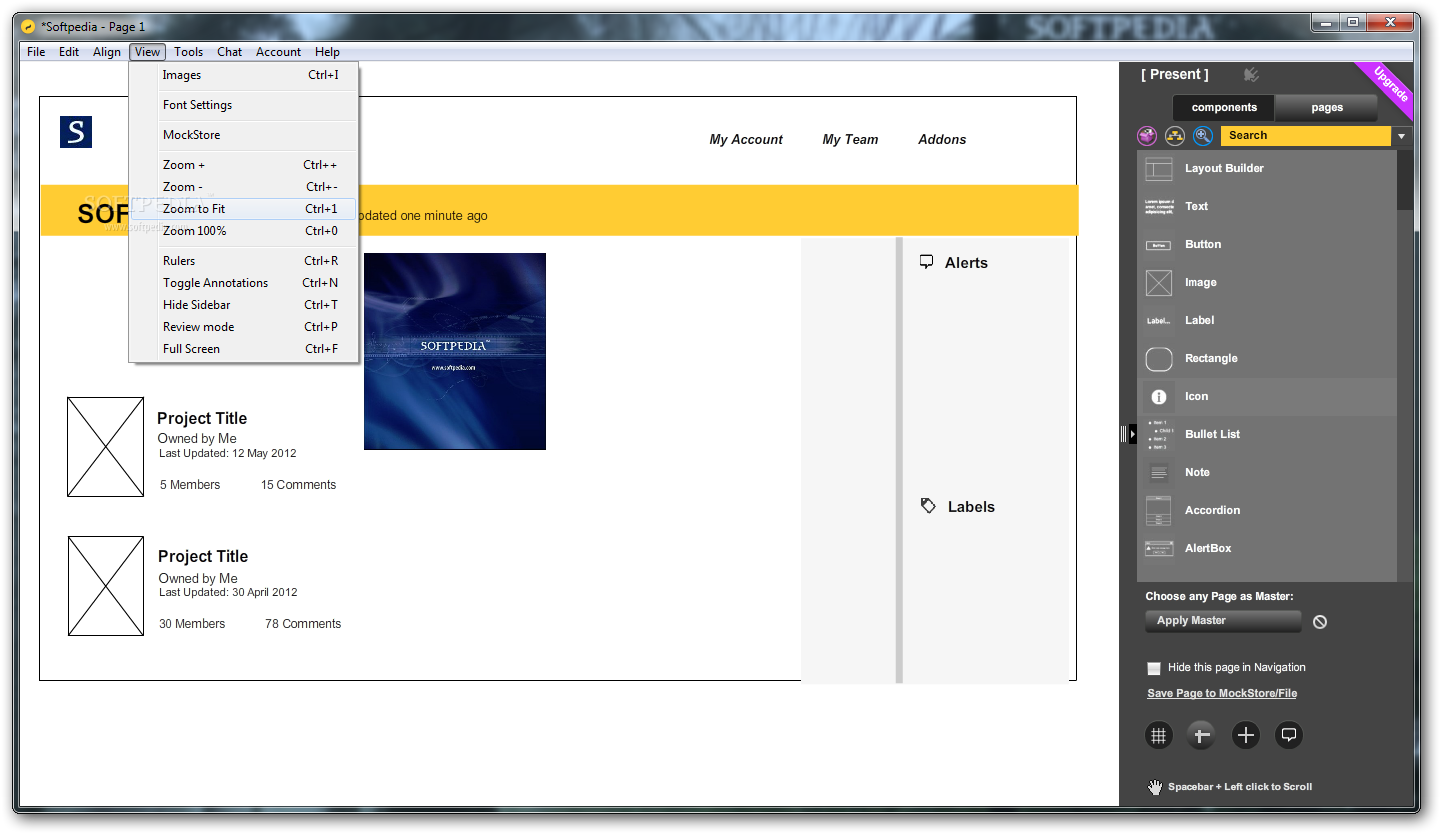The height and width of the screenshot is (834, 1441).
Task: Choose Images from the View menu
Action: [x=244, y=75]
